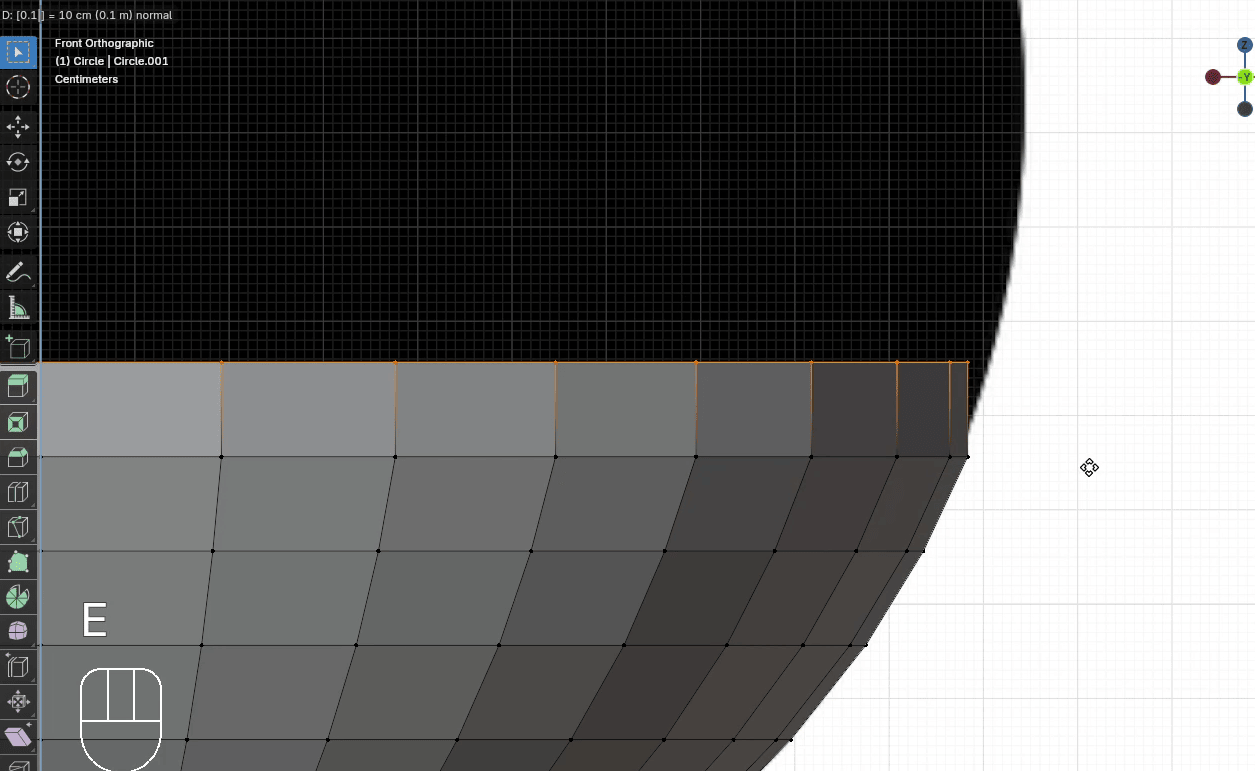This screenshot has width=1255, height=771.
Task: Activate the Loop Cut tool
Action: tap(18, 492)
